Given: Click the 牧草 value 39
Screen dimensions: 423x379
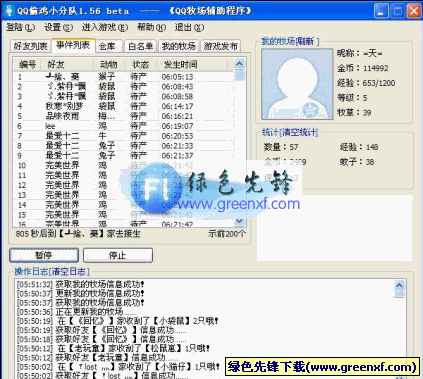Looking at the screenshot, I should [367, 112].
